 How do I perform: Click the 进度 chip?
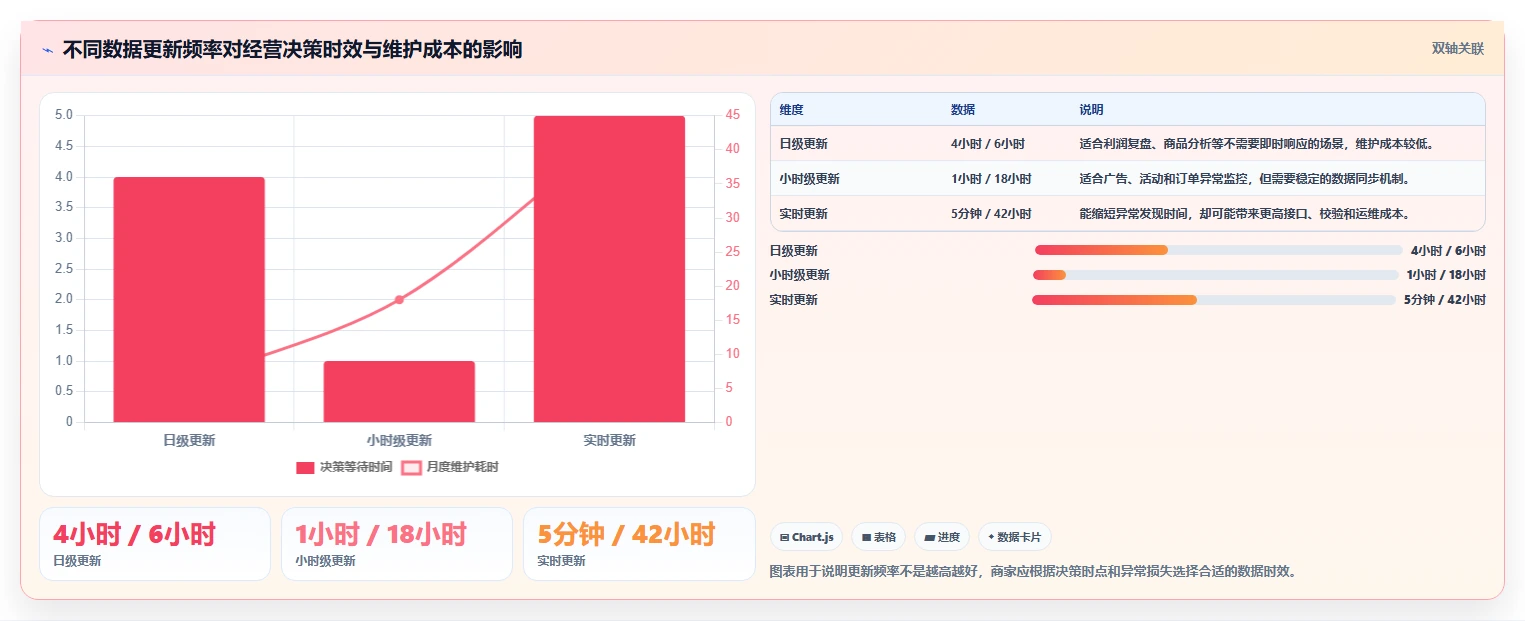tap(942, 537)
